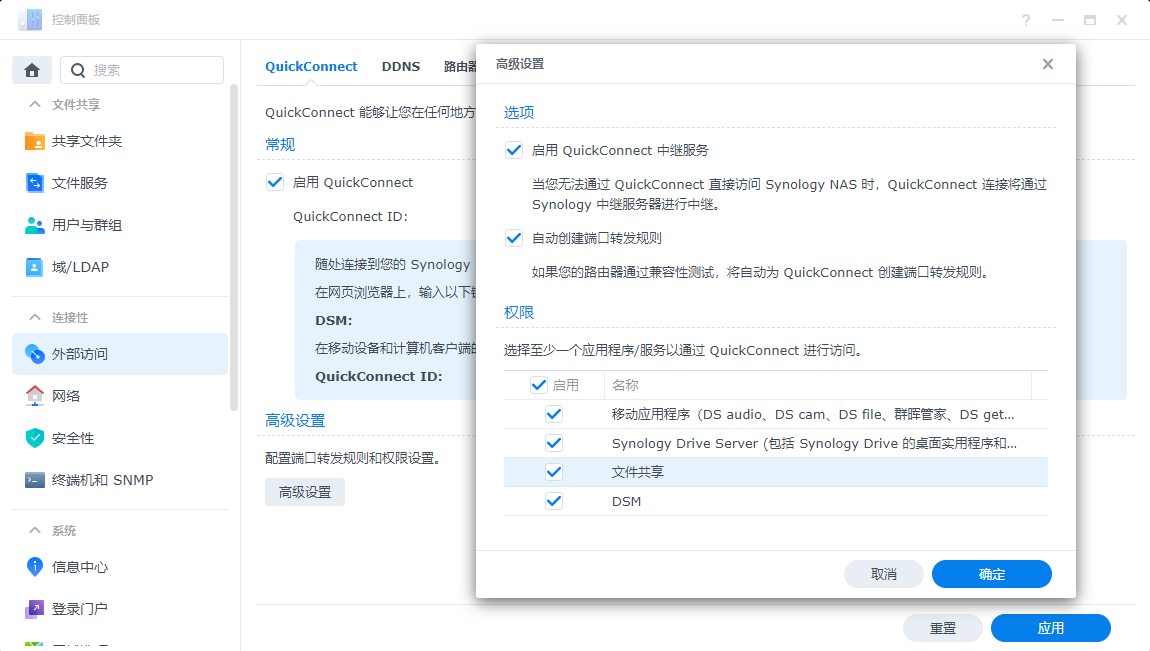
Task: Click the 高级设置 button in main panel
Action: 305,492
